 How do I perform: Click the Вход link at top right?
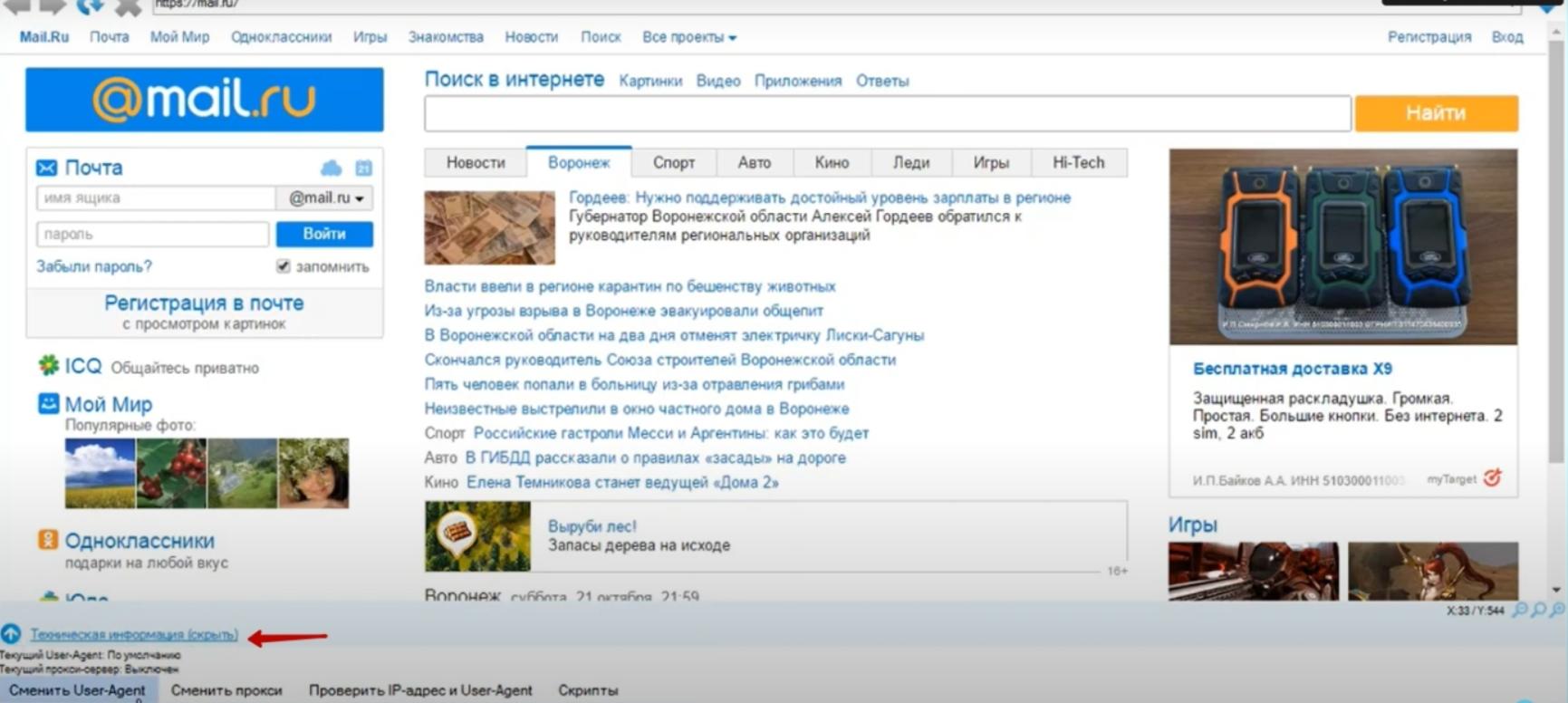1507,37
